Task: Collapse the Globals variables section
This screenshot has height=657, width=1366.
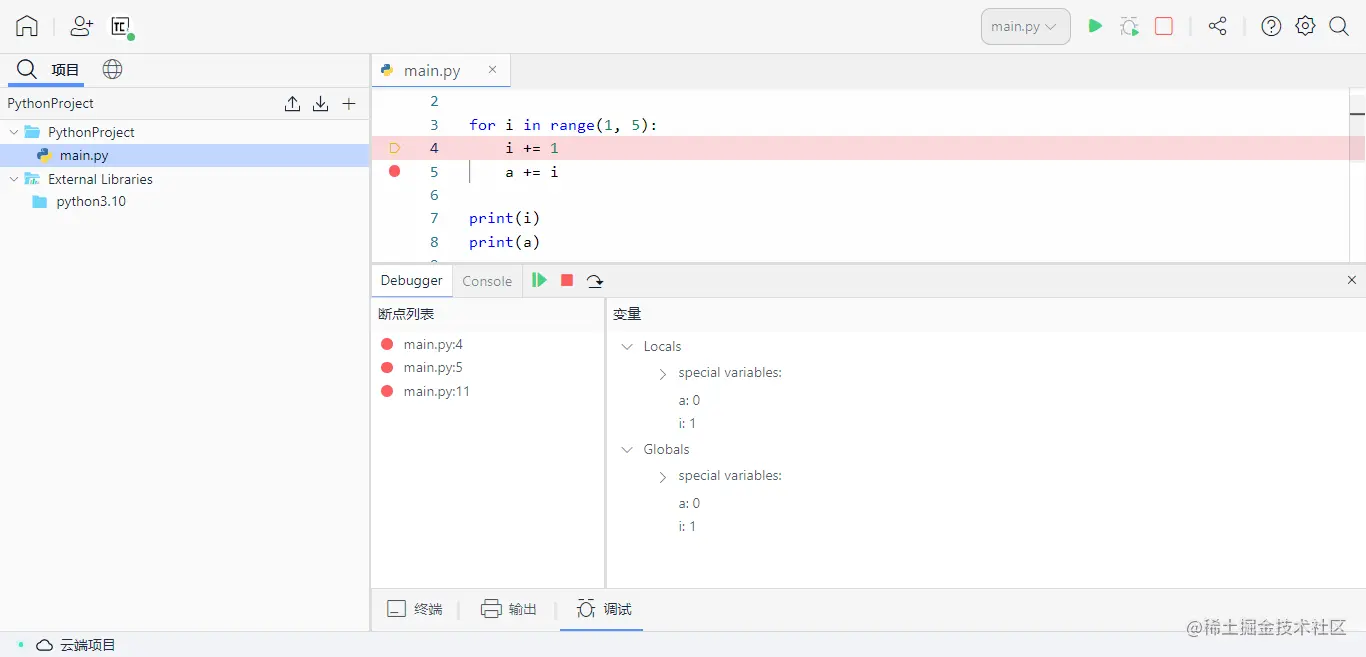Action: 627,449
